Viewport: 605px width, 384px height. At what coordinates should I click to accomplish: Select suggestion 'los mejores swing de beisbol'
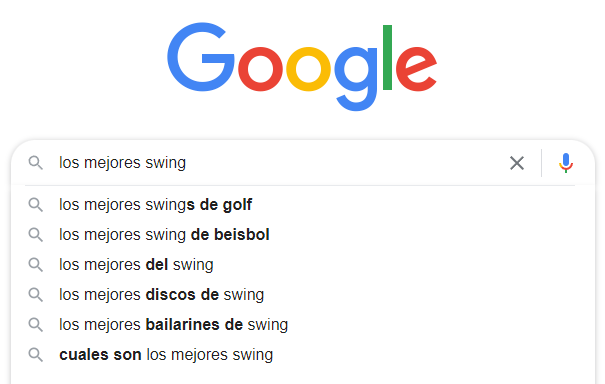[303, 235]
